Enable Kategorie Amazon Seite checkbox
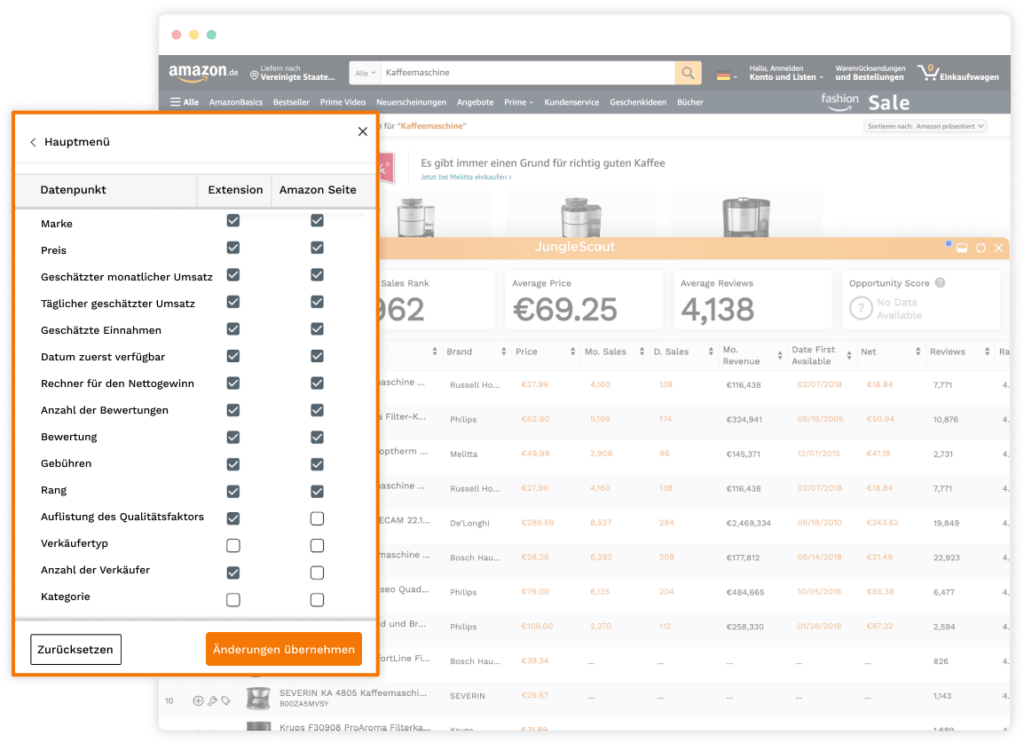Viewport: 1024px width, 743px height. (317, 599)
